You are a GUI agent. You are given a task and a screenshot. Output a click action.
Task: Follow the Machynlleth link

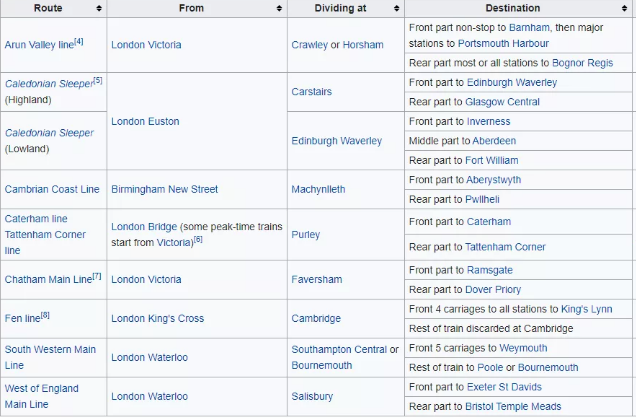coord(318,189)
